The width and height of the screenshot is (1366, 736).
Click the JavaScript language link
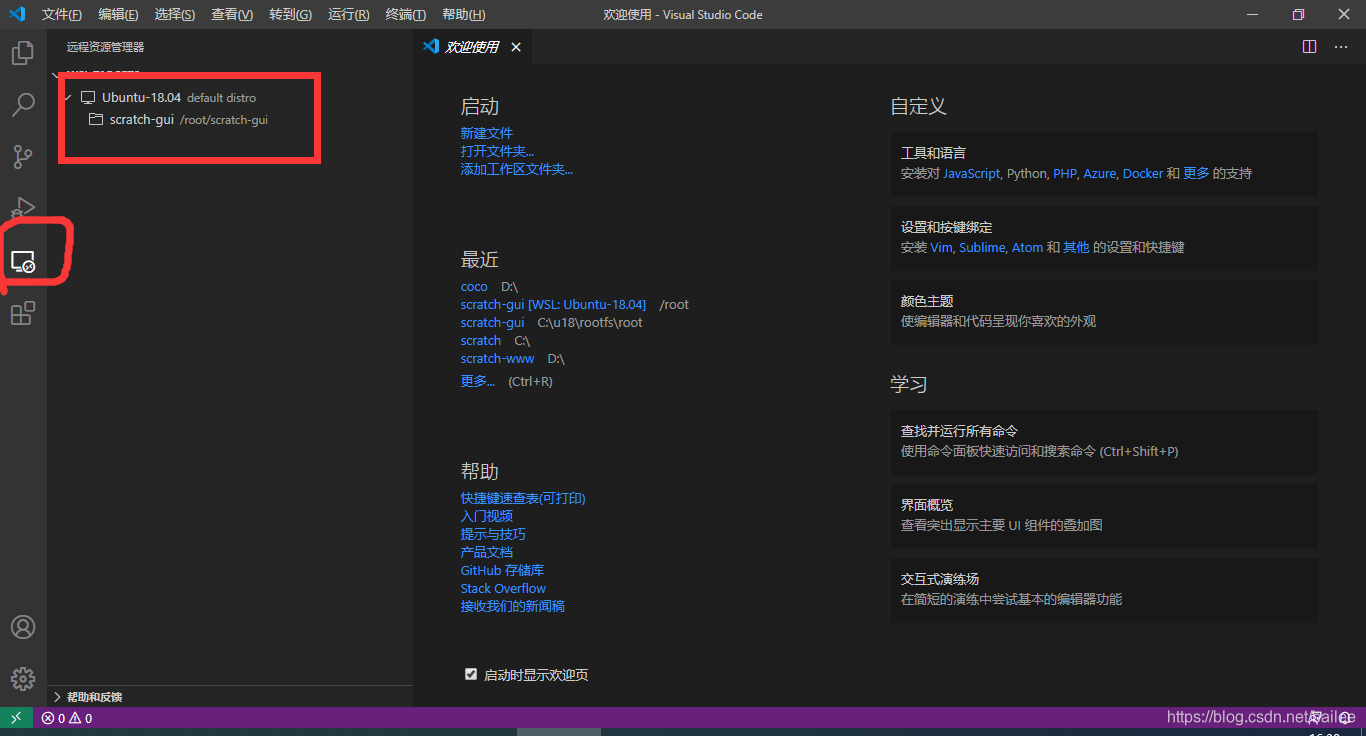click(x=971, y=173)
